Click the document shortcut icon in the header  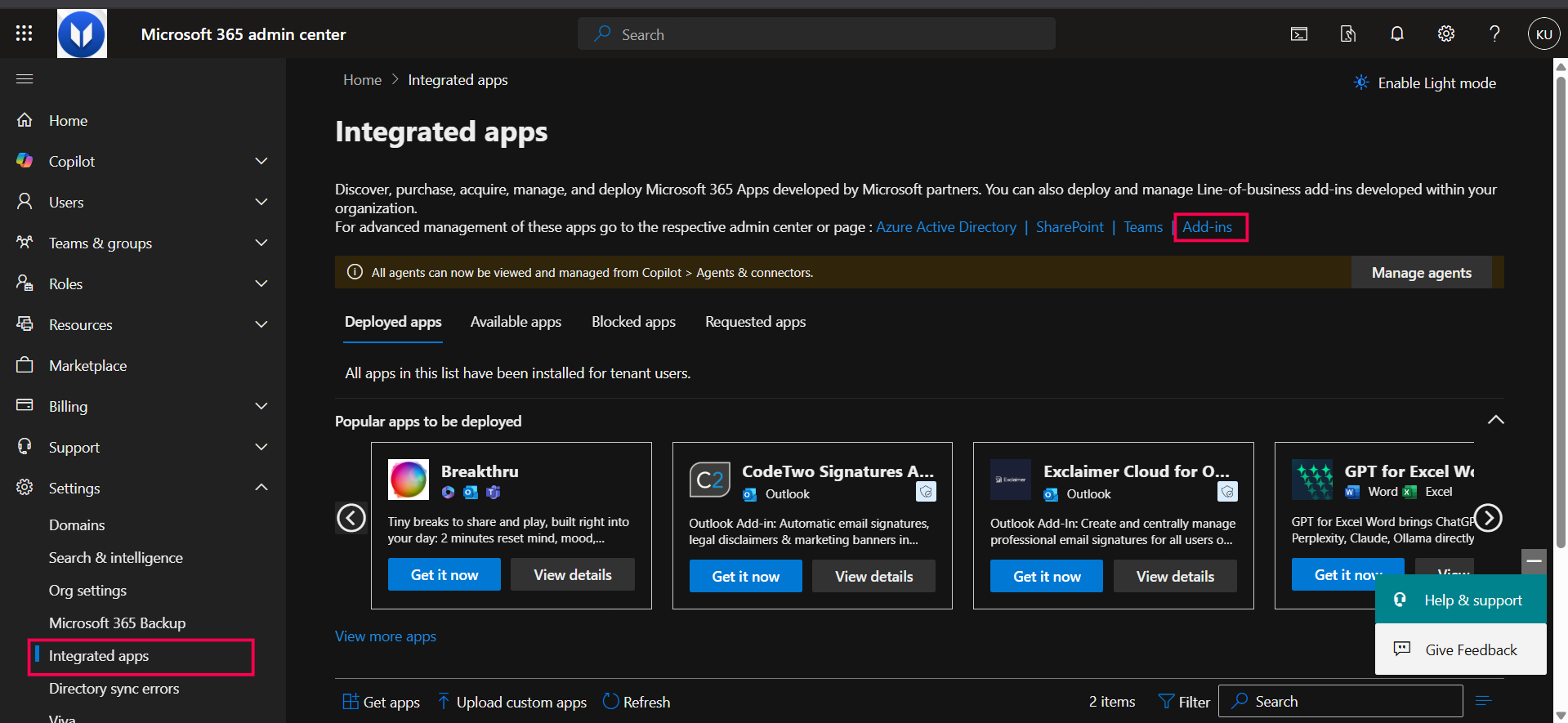tap(1348, 33)
